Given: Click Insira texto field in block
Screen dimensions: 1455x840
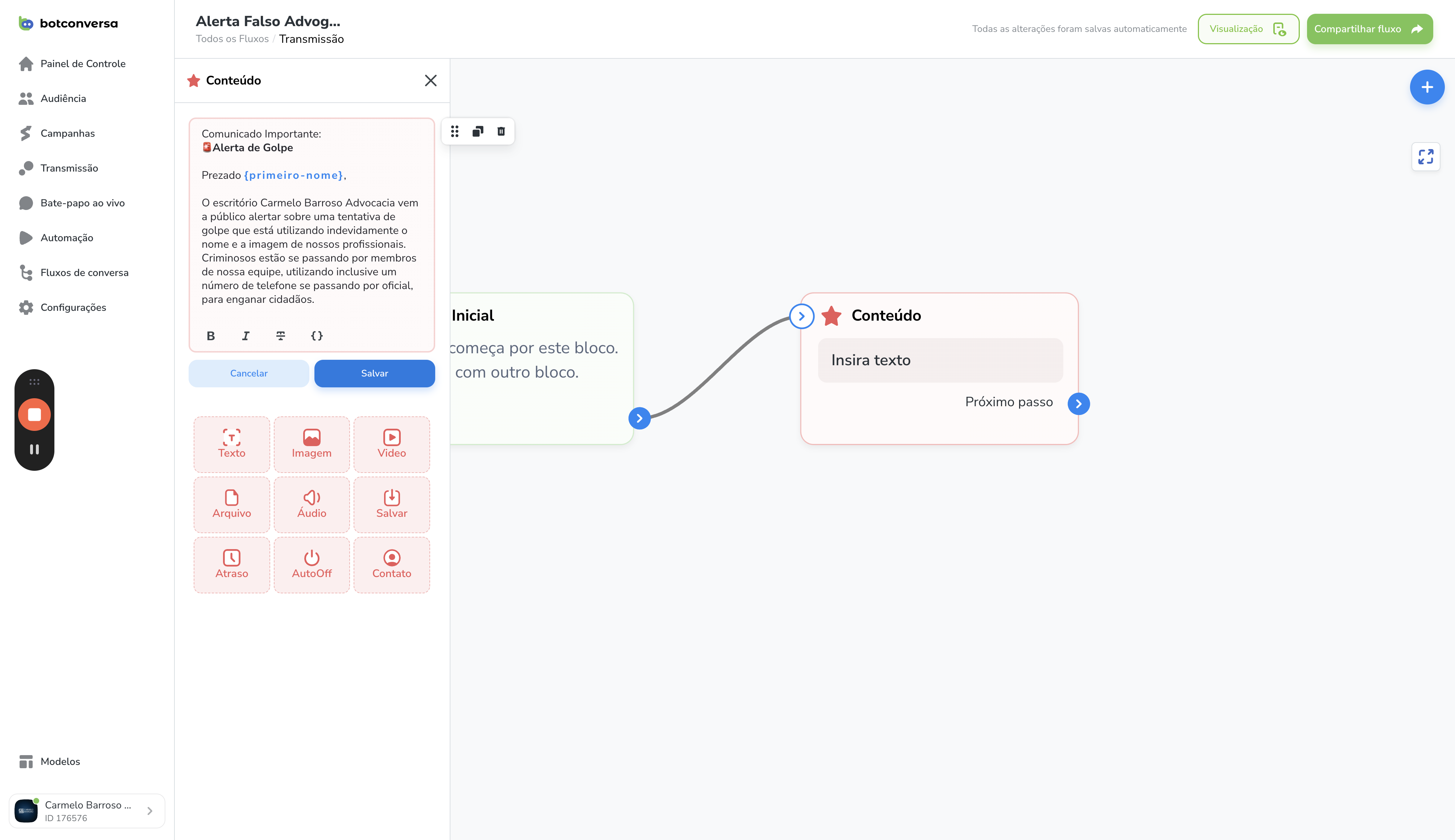Looking at the screenshot, I should pos(940,360).
